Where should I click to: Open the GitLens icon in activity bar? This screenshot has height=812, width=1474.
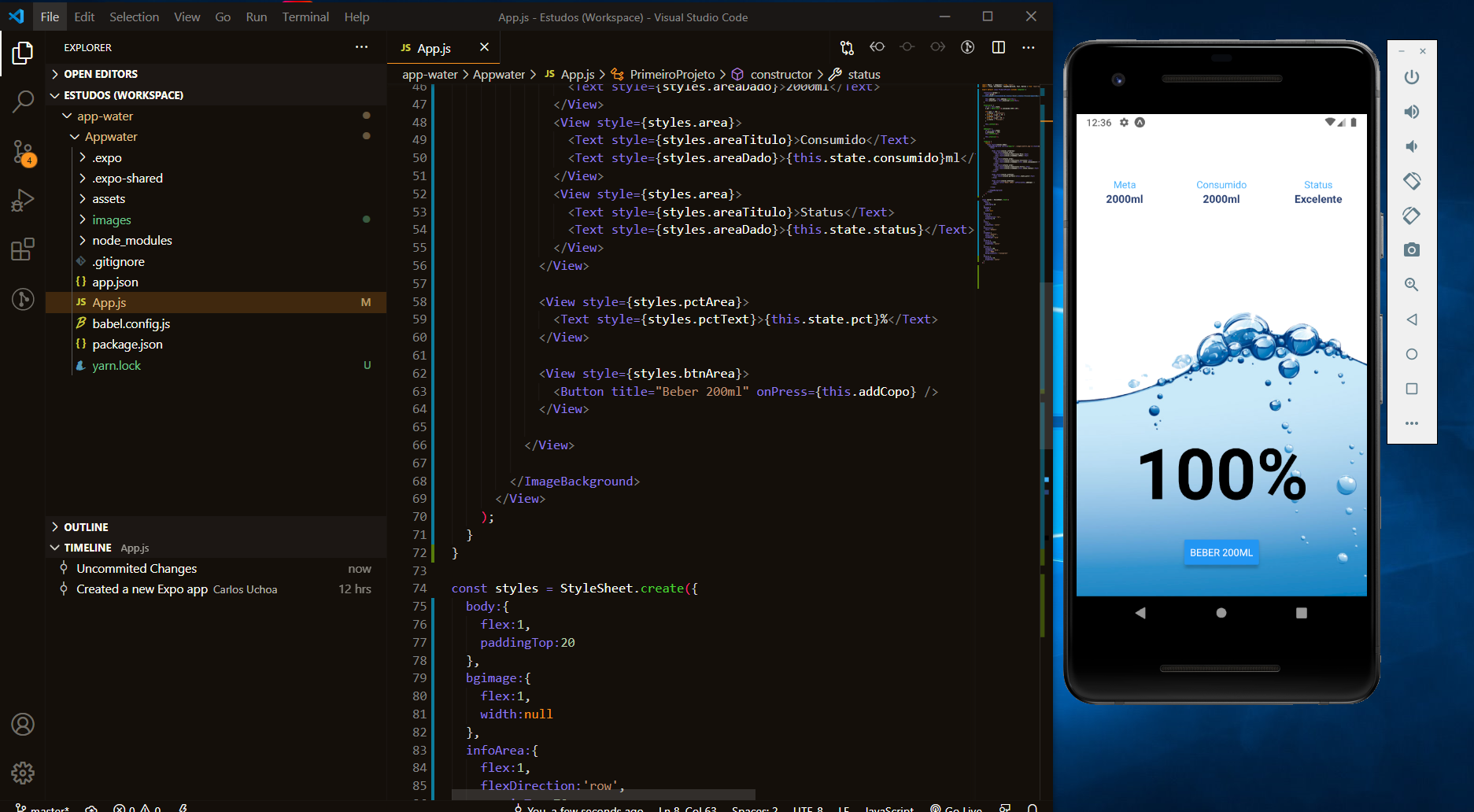click(23, 299)
